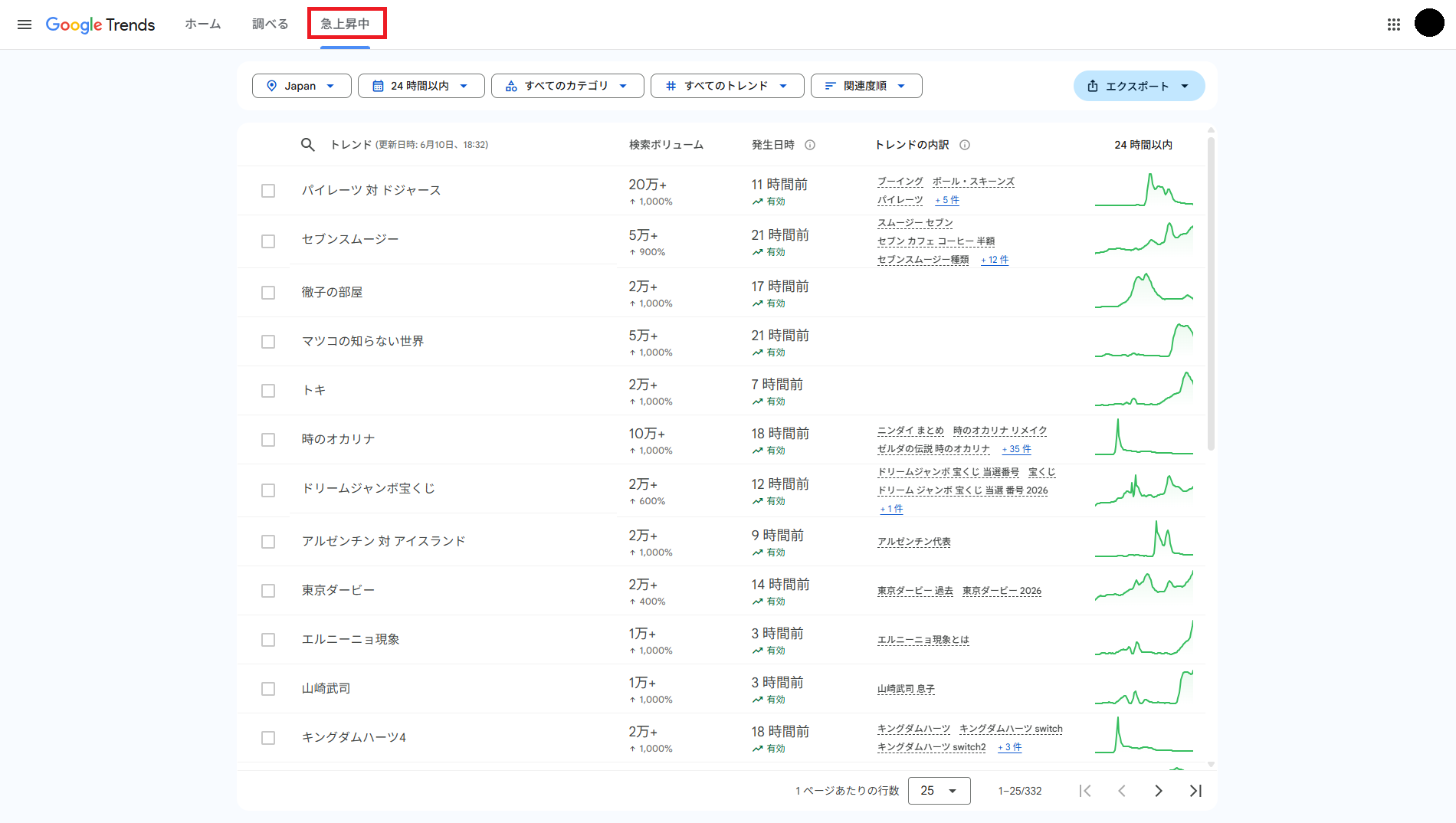Switch to the 急上昇中 tab
This screenshot has height=823, width=1456.
[x=346, y=24]
